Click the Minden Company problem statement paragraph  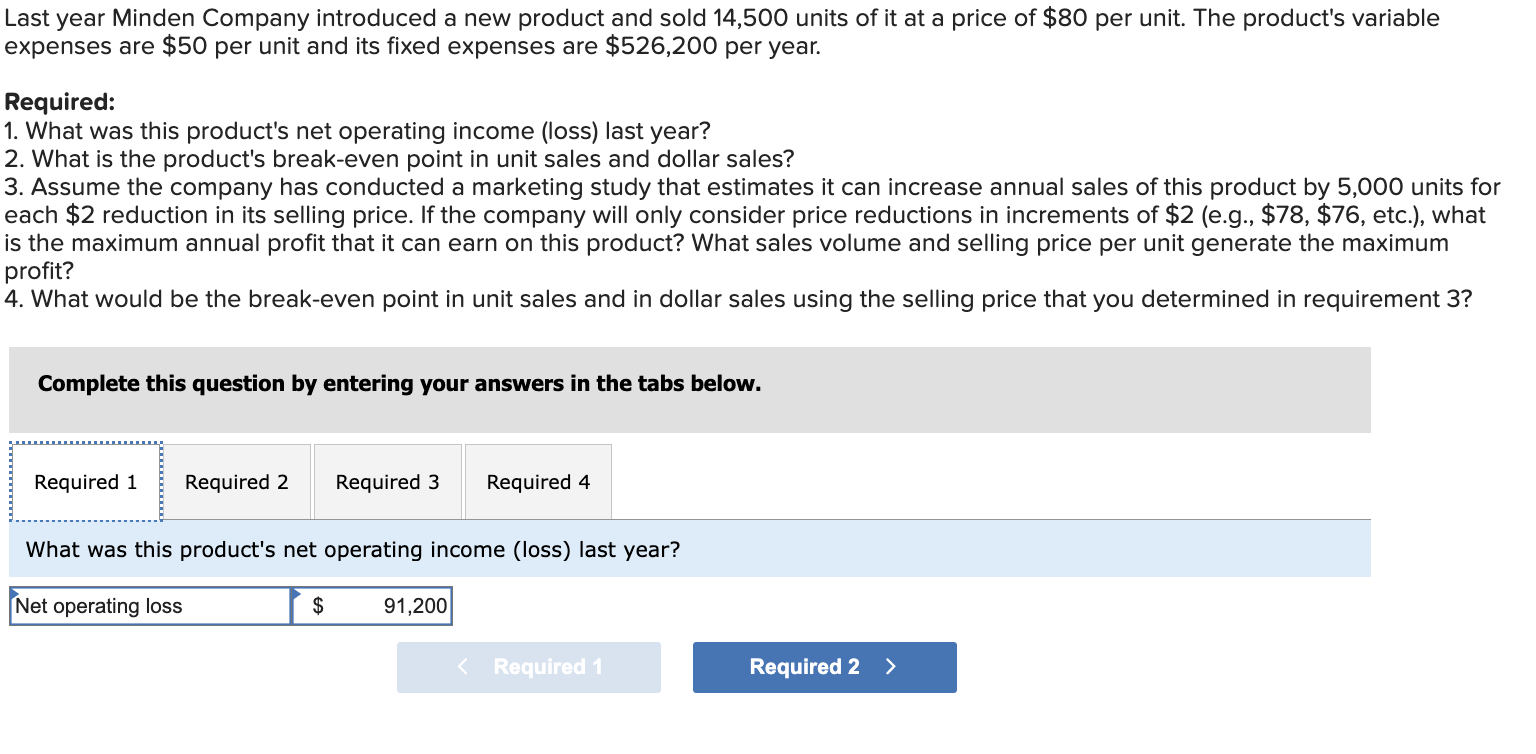click(x=720, y=32)
